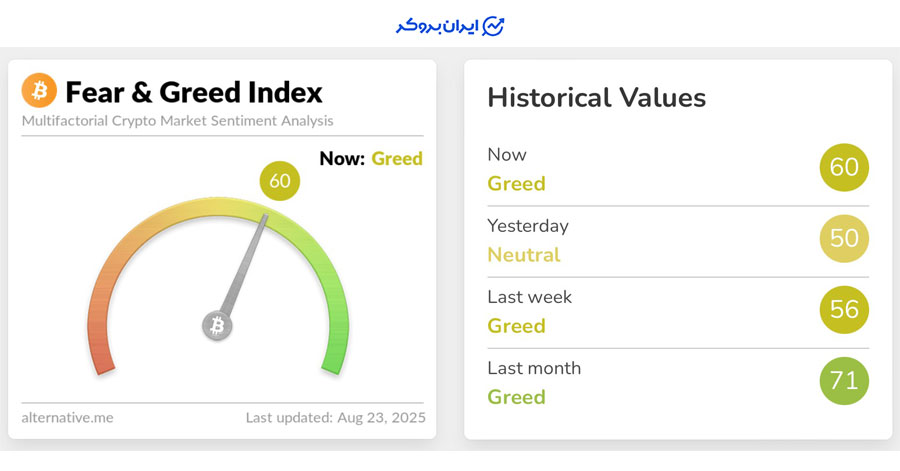Image resolution: width=900 pixels, height=471 pixels.
Task: Click the gauge's value bubble showing 60
Action: 279,181
